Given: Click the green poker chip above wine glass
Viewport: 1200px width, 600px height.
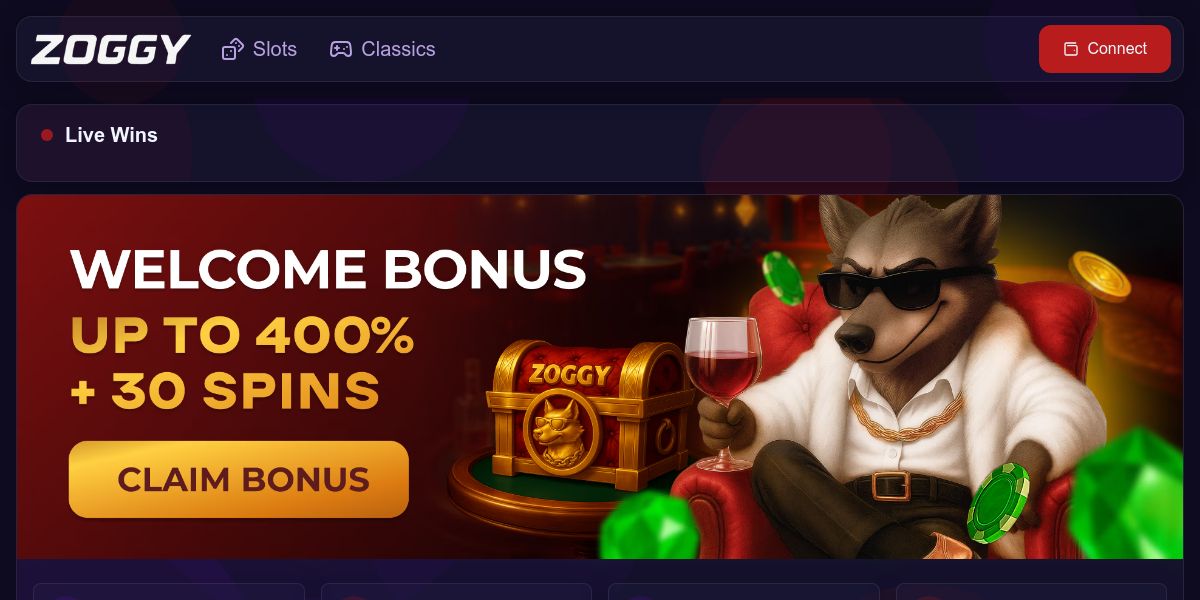Looking at the screenshot, I should pyautogui.click(x=783, y=278).
